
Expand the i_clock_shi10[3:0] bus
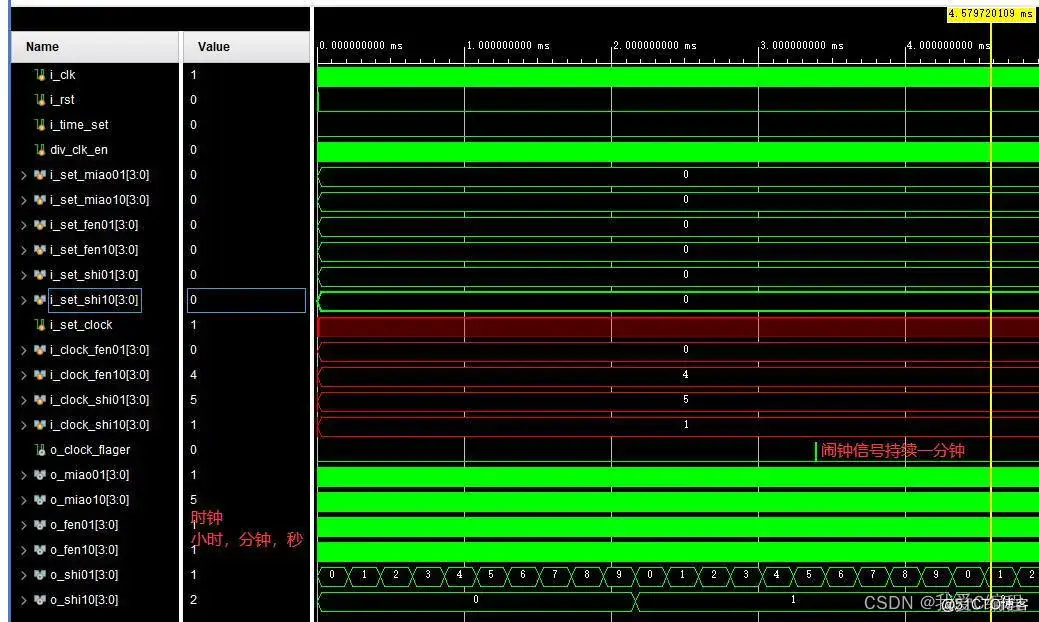pyautogui.click(x=22, y=424)
